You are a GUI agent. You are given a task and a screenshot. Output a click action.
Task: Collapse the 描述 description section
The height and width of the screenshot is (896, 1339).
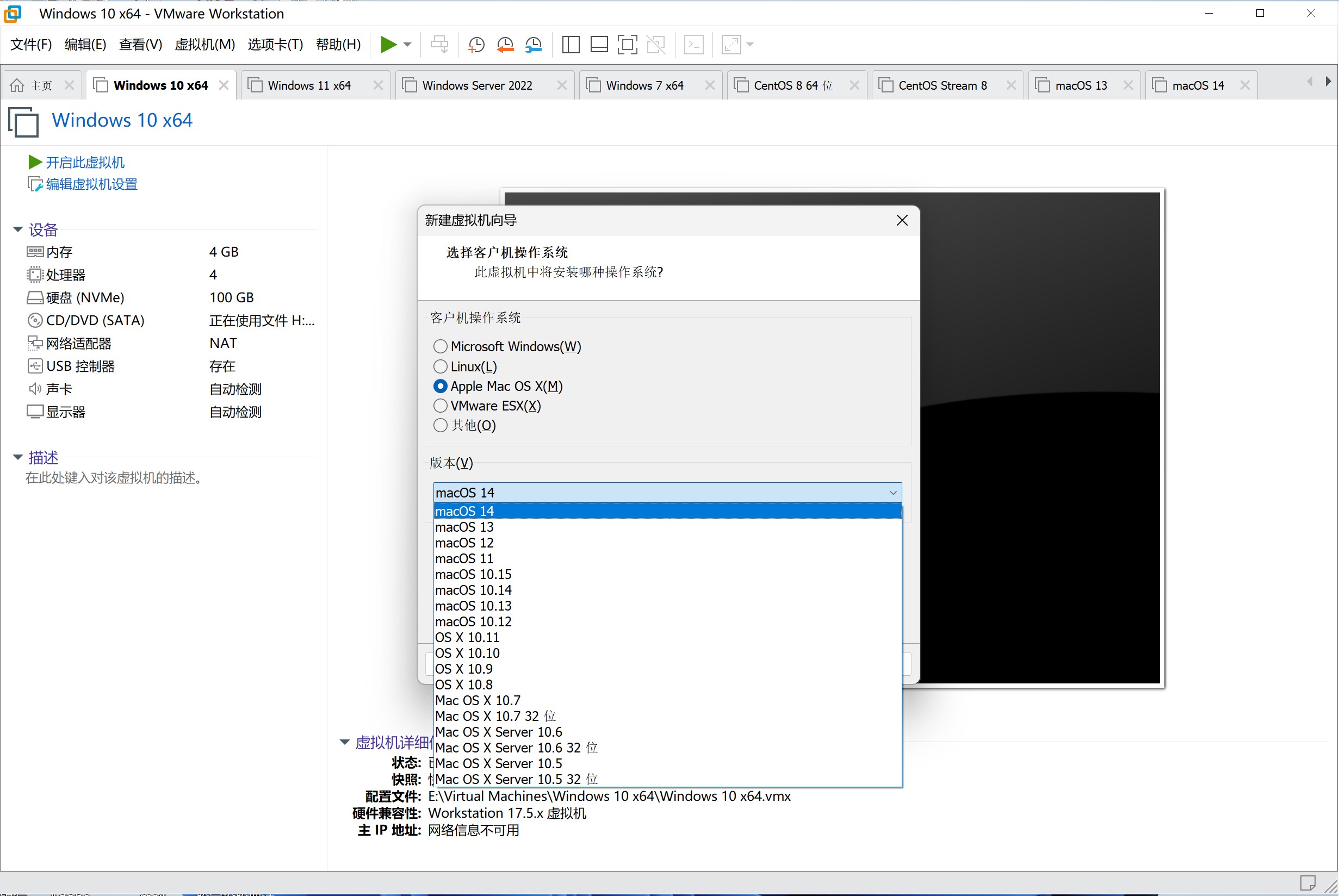coord(18,457)
